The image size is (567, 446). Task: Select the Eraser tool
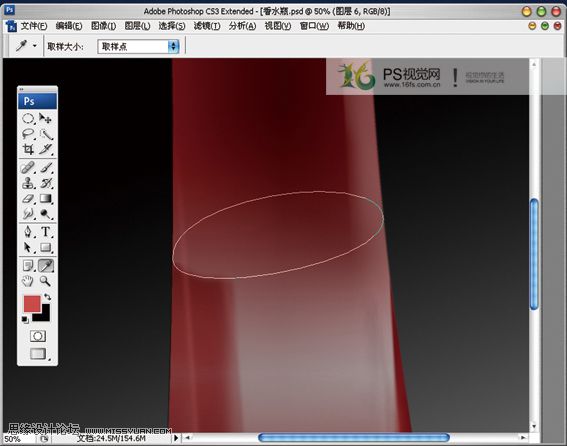(28, 198)
